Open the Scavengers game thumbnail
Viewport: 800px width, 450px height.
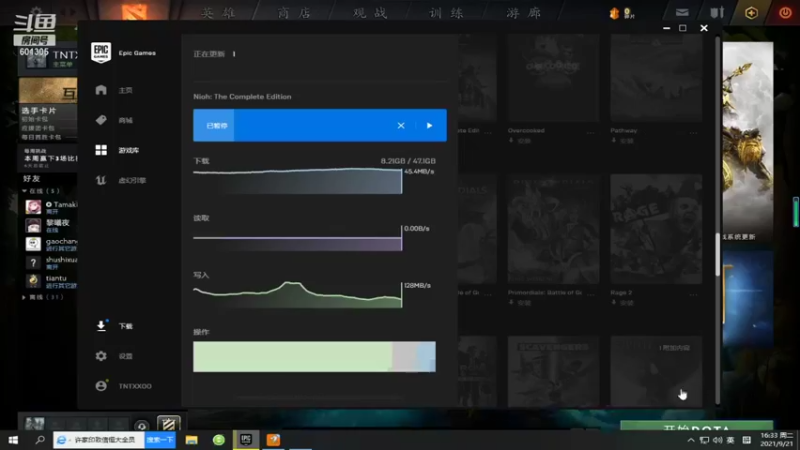[x=553, y=371]
